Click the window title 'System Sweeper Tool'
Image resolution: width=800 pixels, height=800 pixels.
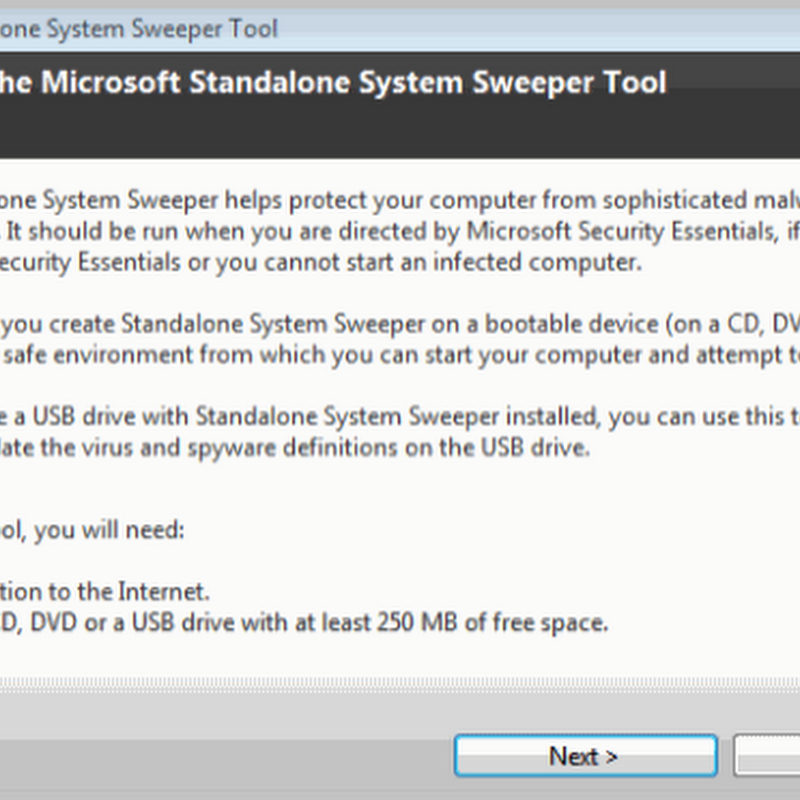(x=140, y=27)
